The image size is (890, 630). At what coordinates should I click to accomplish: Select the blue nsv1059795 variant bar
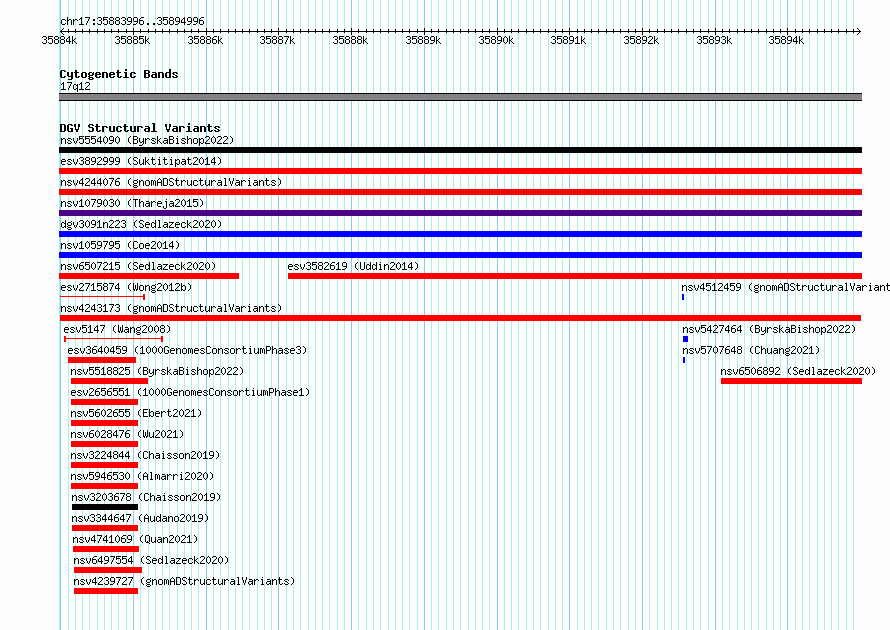(x=460, y=255)
